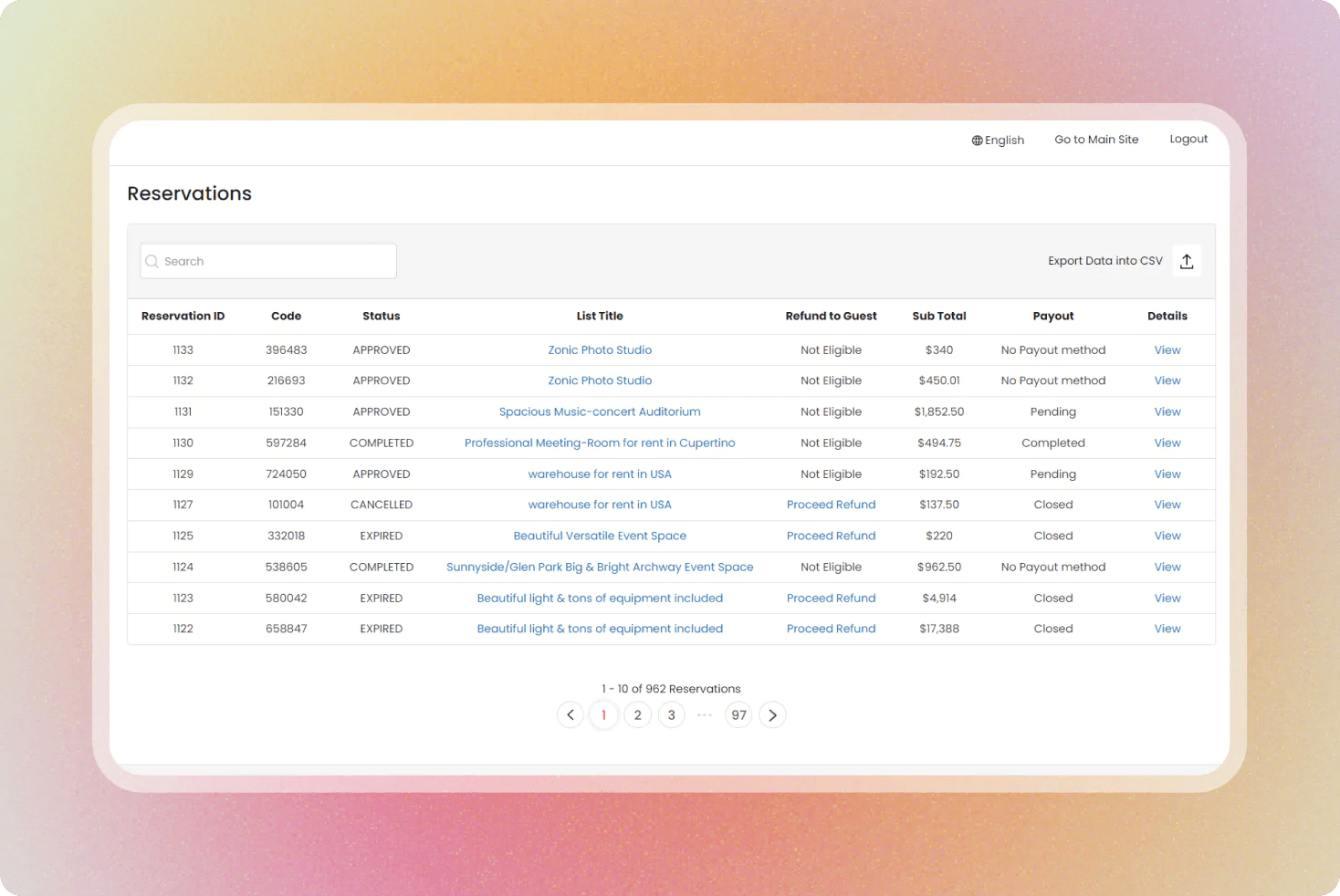
Task: Click the Code column header
Action: (x=286, y=317)
